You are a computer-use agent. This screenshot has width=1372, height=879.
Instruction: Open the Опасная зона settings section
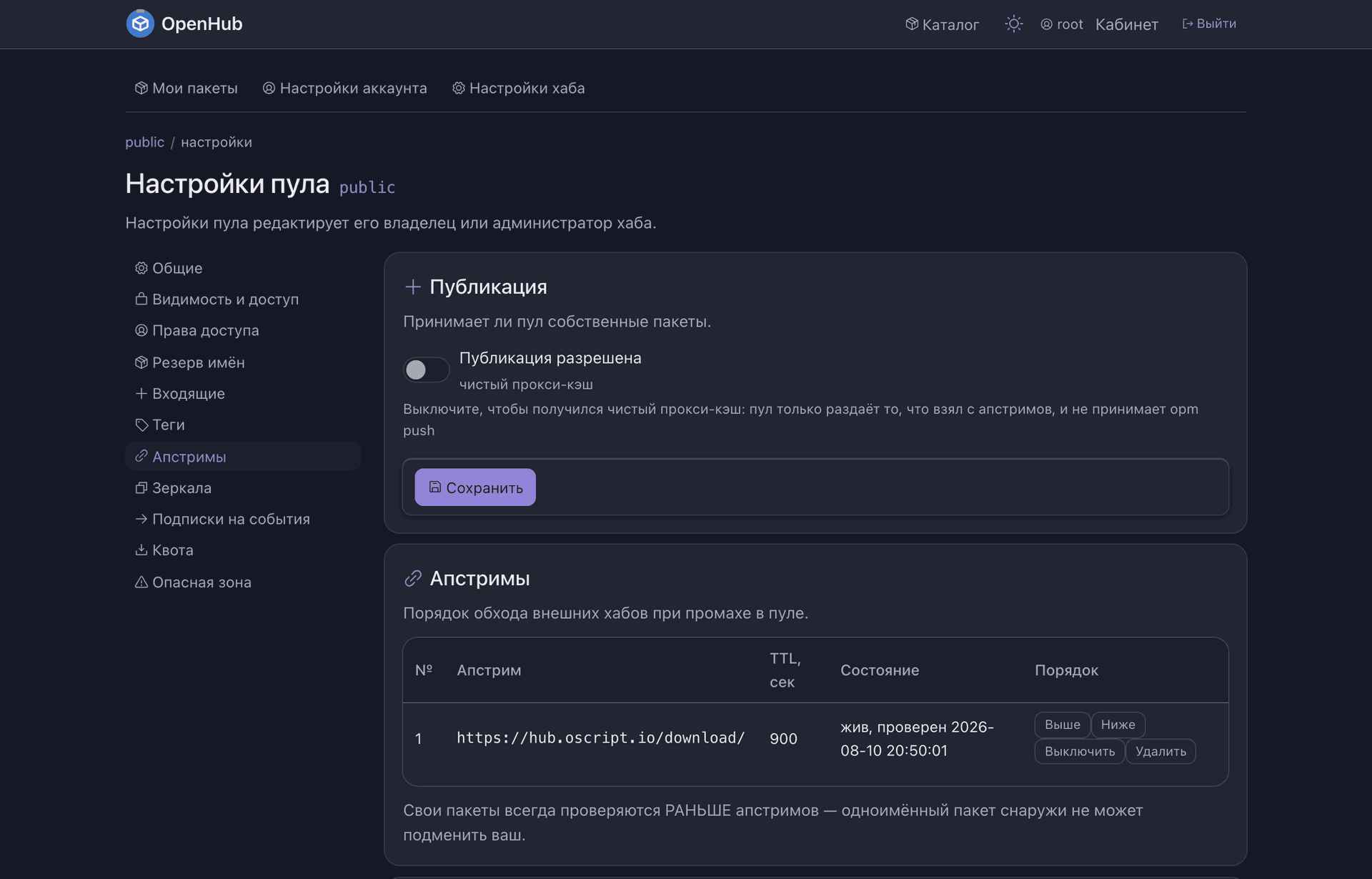point(243,582)
